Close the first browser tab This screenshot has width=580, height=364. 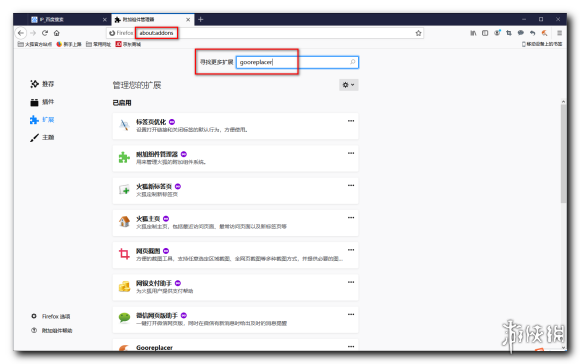point(105,20)
